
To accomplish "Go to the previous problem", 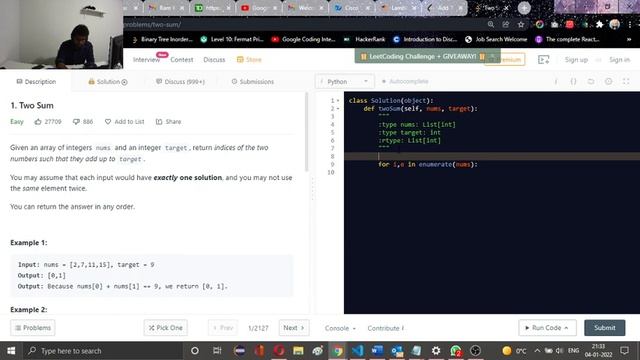I will (223, 328).
